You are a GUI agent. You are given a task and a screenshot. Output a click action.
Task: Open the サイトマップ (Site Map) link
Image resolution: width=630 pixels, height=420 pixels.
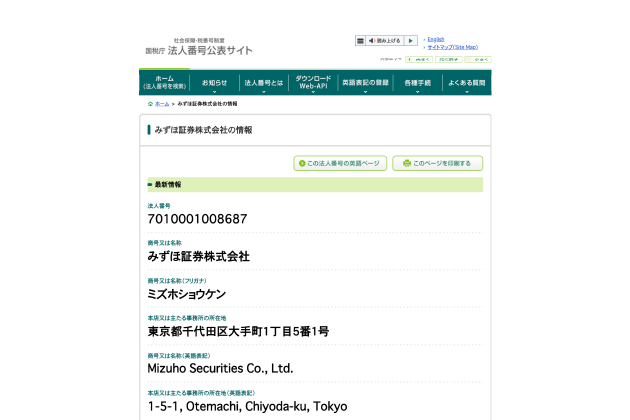(452, 47)
